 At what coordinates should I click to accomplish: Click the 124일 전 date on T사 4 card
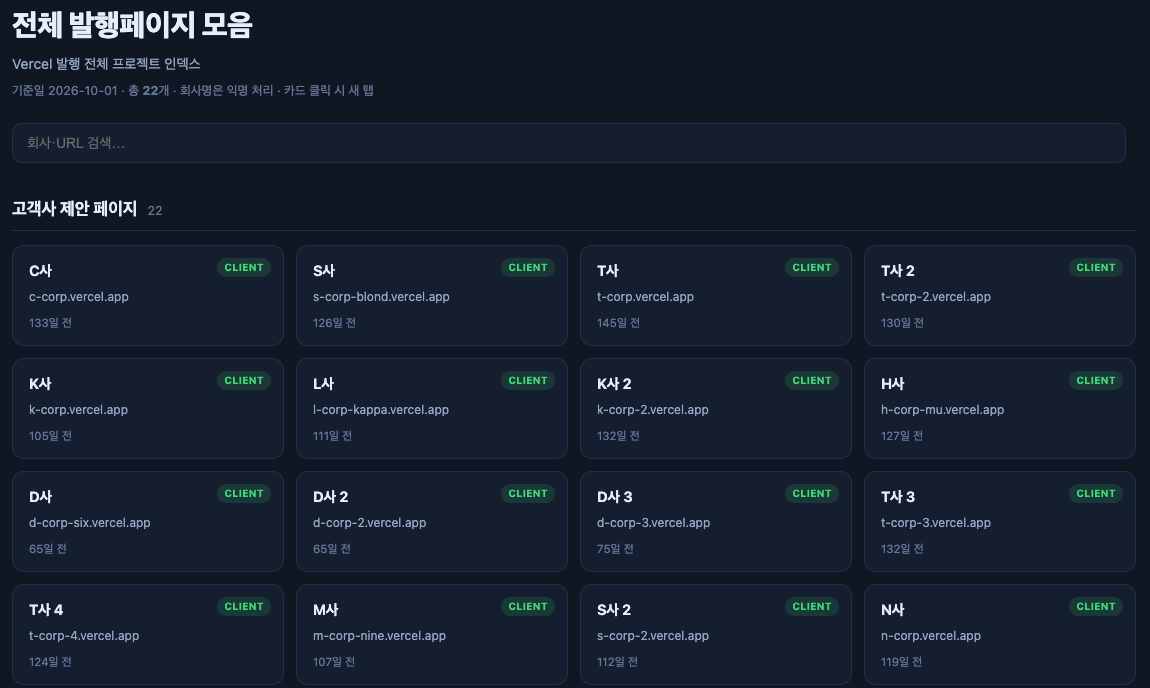coord(50,662)
